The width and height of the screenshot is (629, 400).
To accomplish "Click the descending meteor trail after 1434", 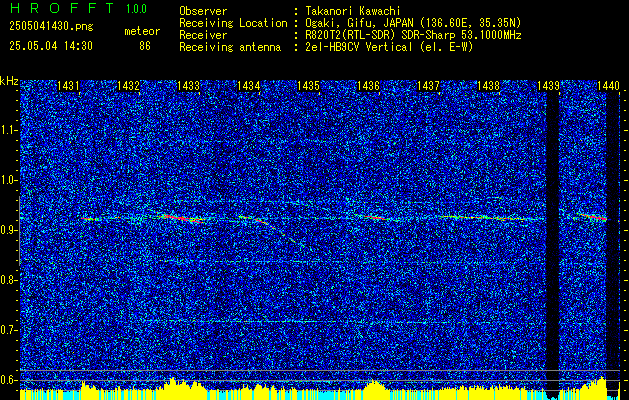I will pyautogui.click(x=281, y=232).
